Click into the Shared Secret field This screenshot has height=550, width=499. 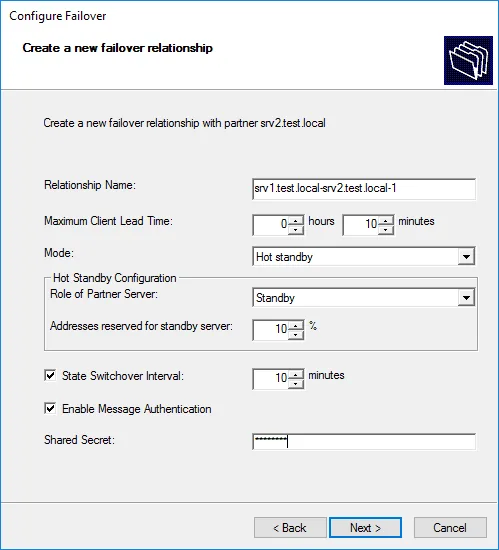[x=364, y=442]
